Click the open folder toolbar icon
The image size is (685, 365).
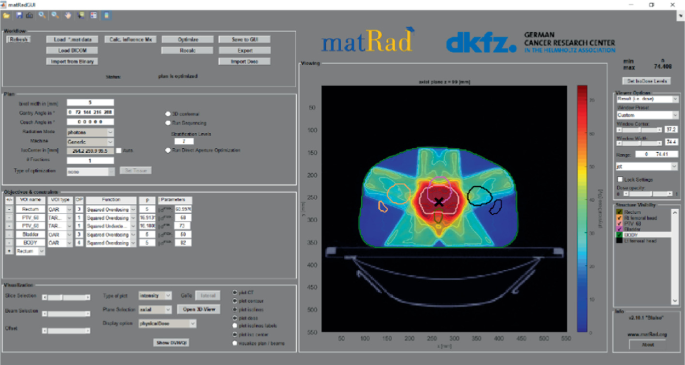pos(7,16)
